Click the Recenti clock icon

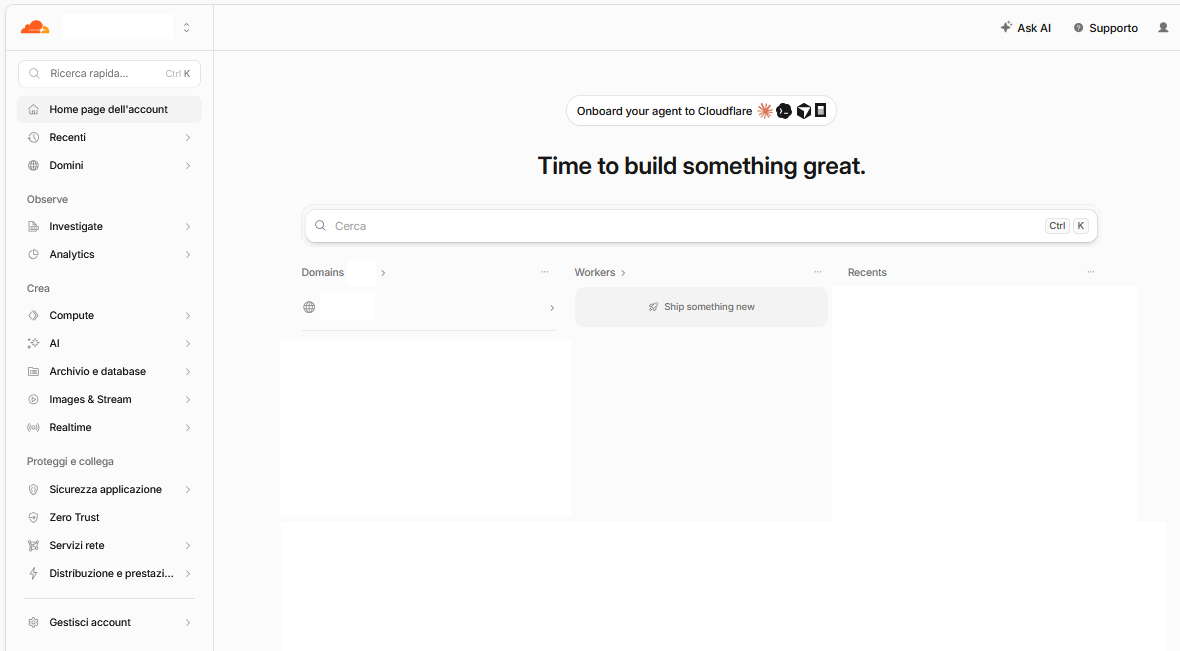33,138
